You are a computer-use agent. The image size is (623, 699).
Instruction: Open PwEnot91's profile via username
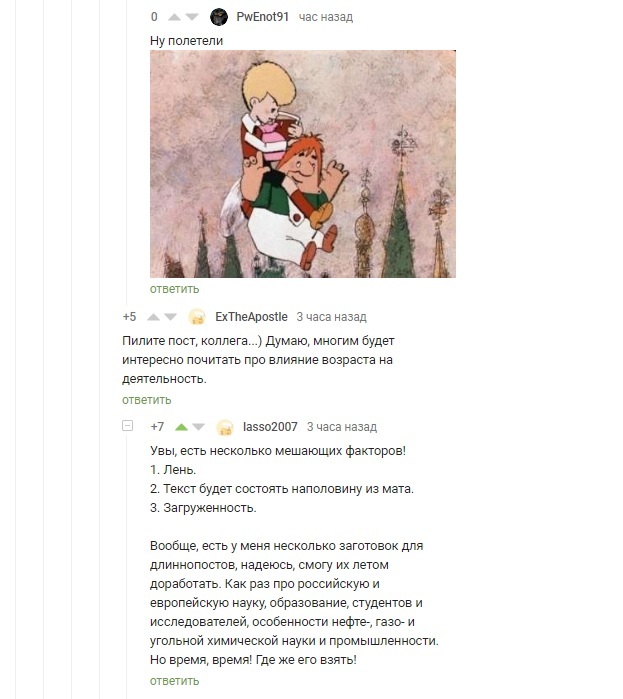[x=262, y=17]
